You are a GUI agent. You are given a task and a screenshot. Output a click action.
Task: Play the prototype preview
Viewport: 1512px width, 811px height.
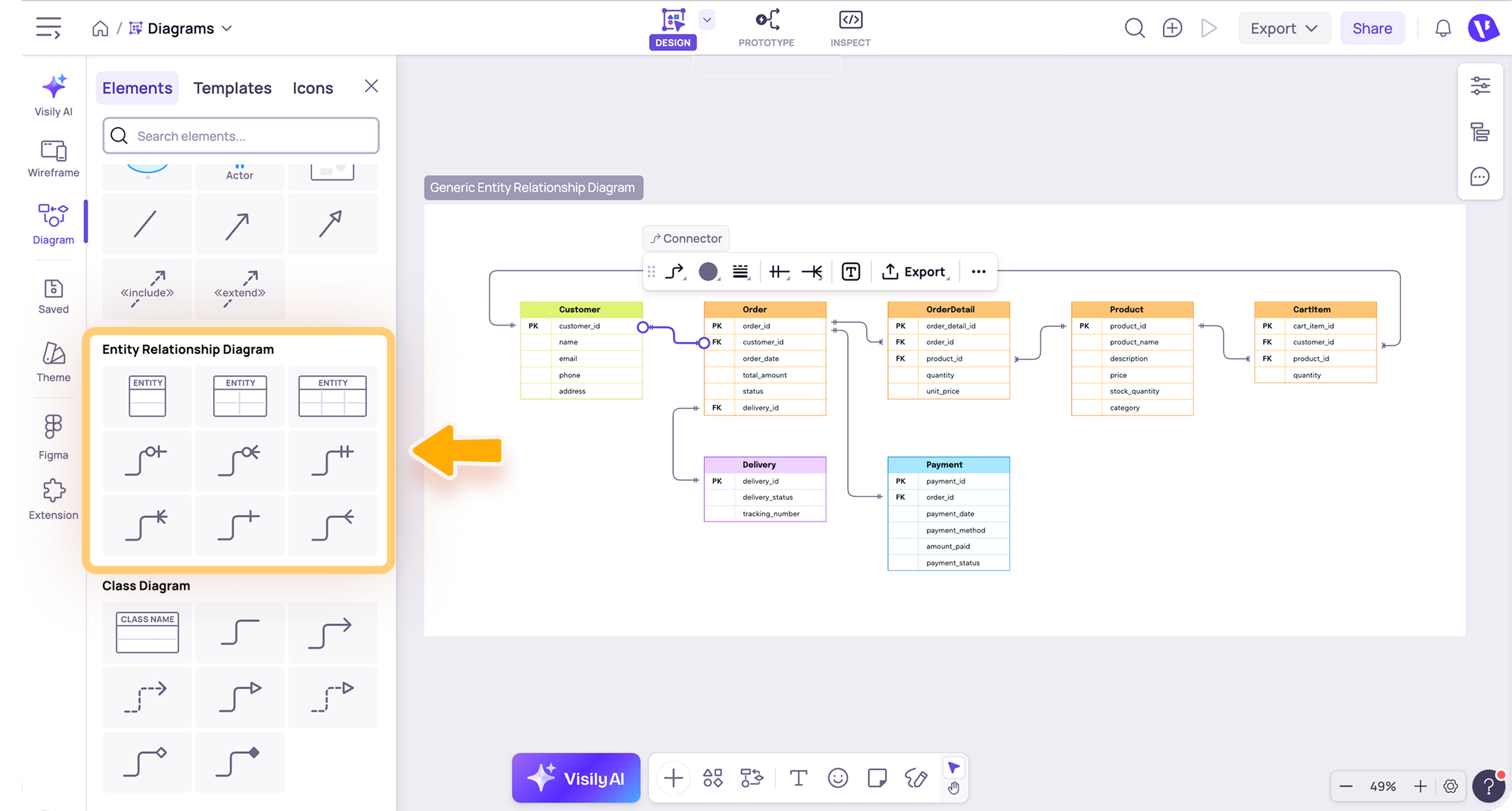1208,28
